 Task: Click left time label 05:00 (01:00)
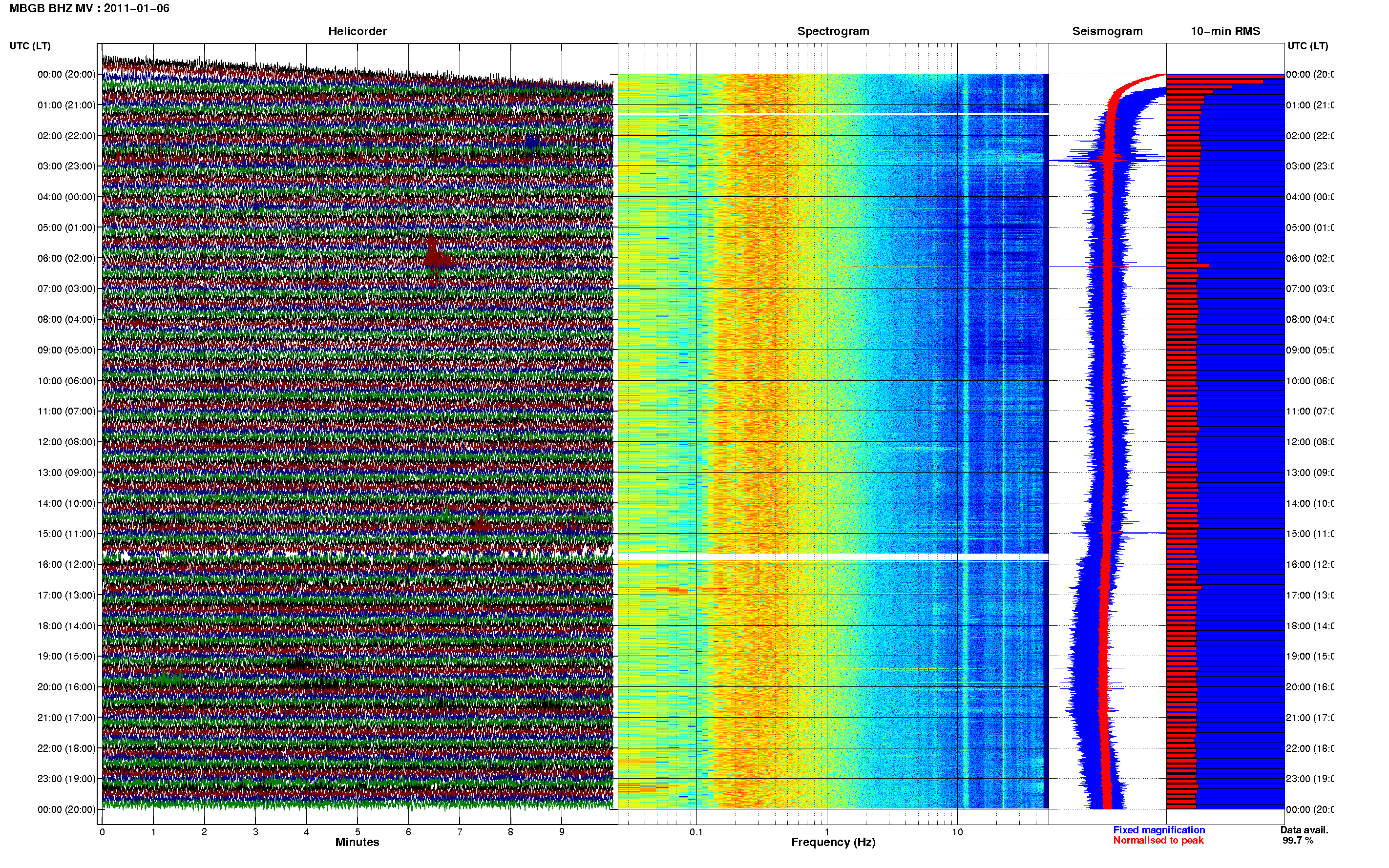tap(66, 227)
